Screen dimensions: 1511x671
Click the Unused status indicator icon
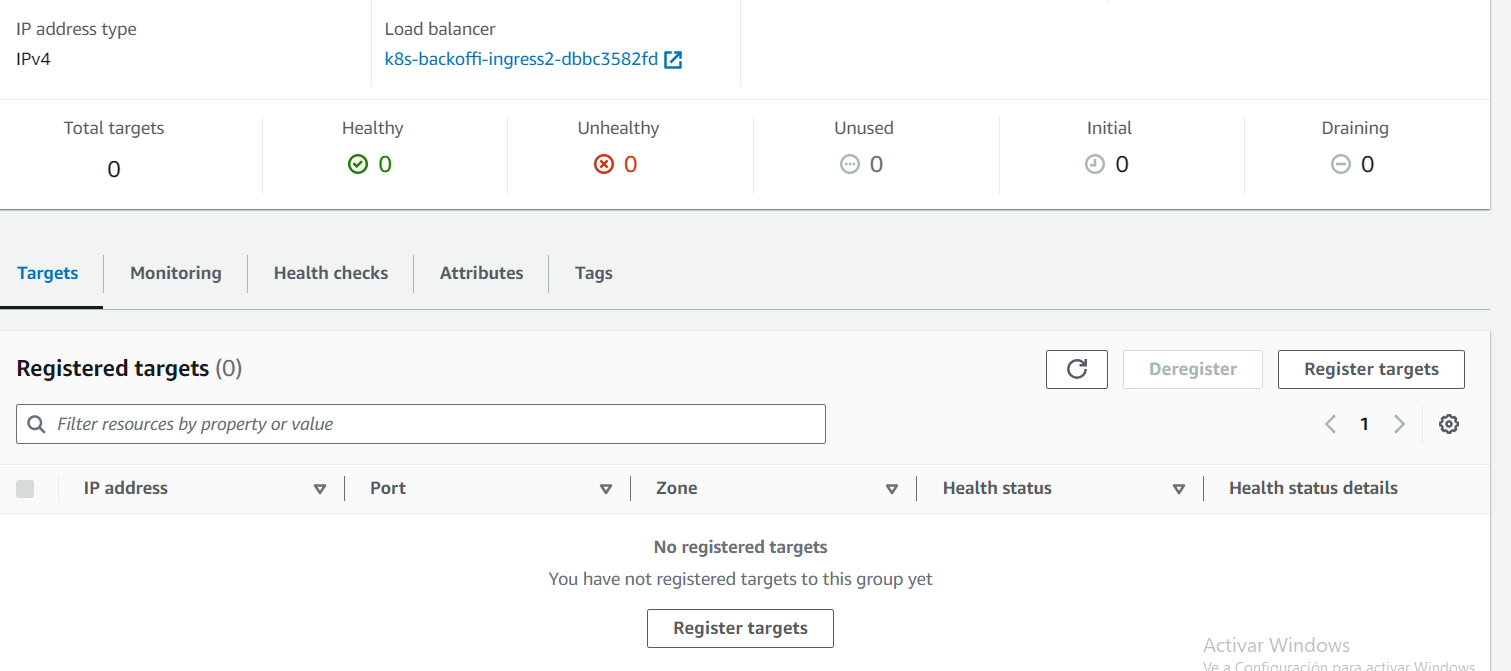[x=849, y=164]
